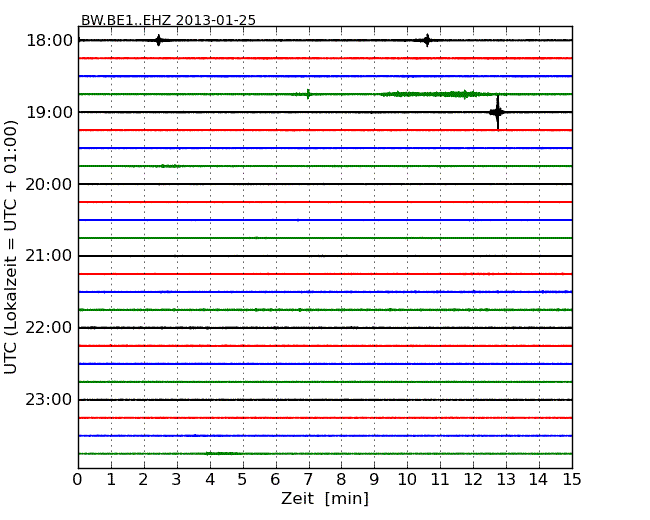
Task: Click x-axis tick label 7
Action: [308, 479]
